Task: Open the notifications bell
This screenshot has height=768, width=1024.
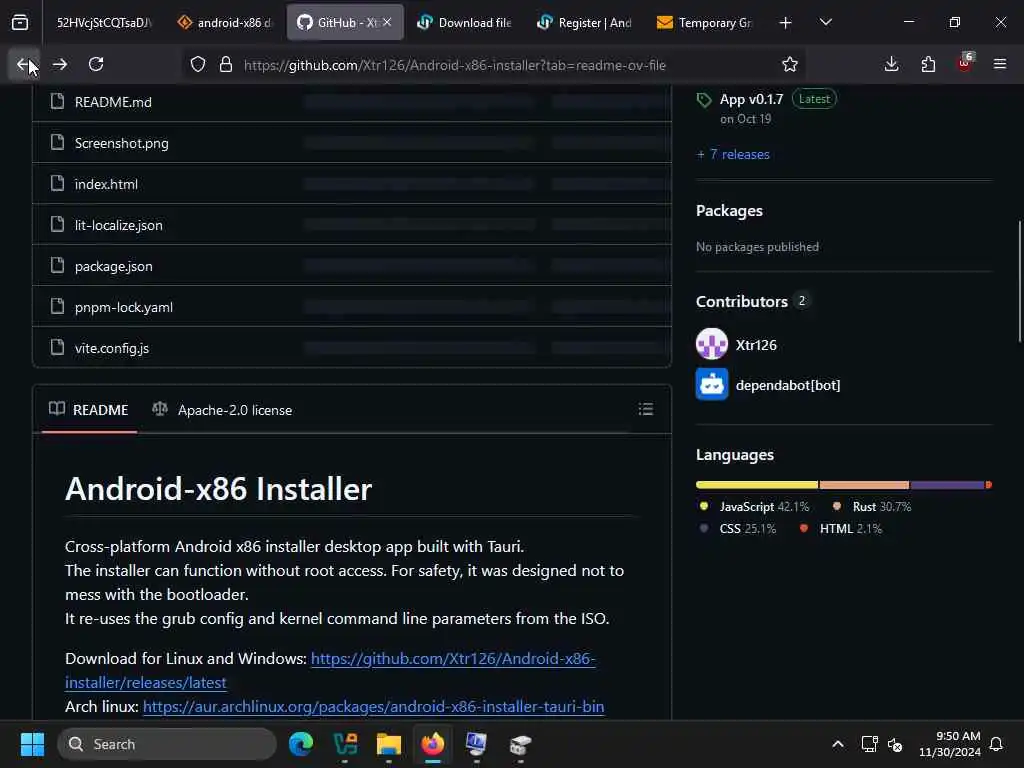Action: (x=996, y=744)
